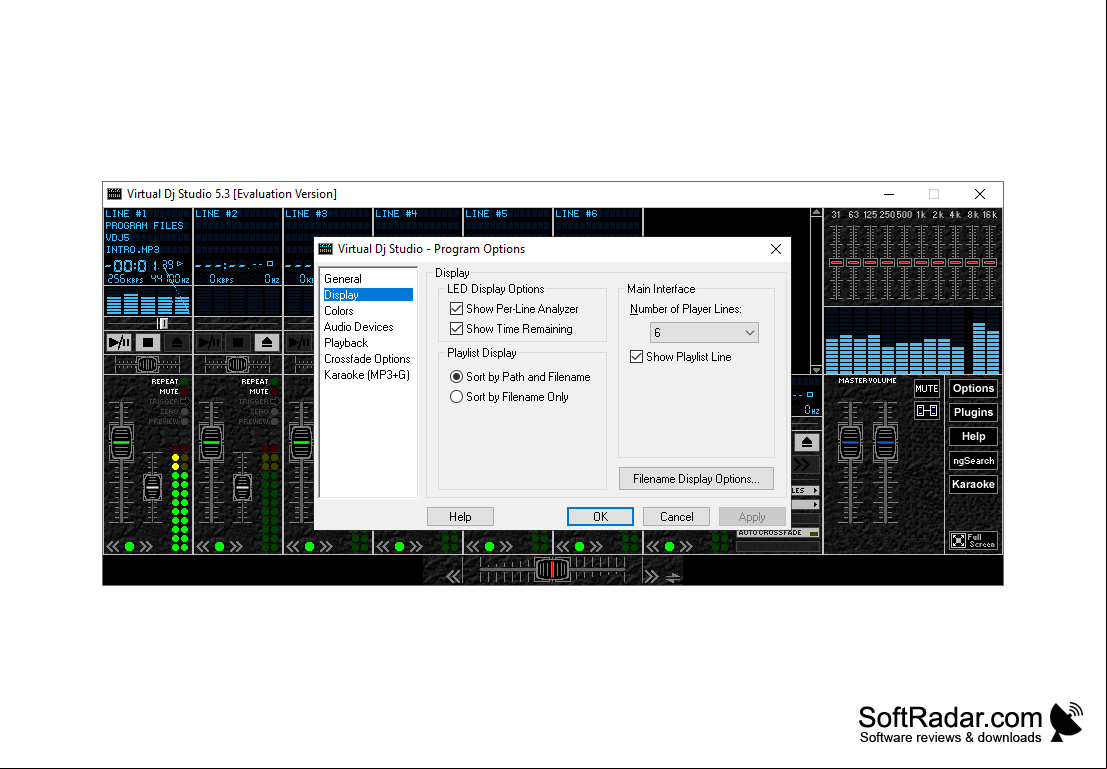This screenshot has height=769, width=1107.
Task: Click Cancel in Program Options
Action: point(676,517)
